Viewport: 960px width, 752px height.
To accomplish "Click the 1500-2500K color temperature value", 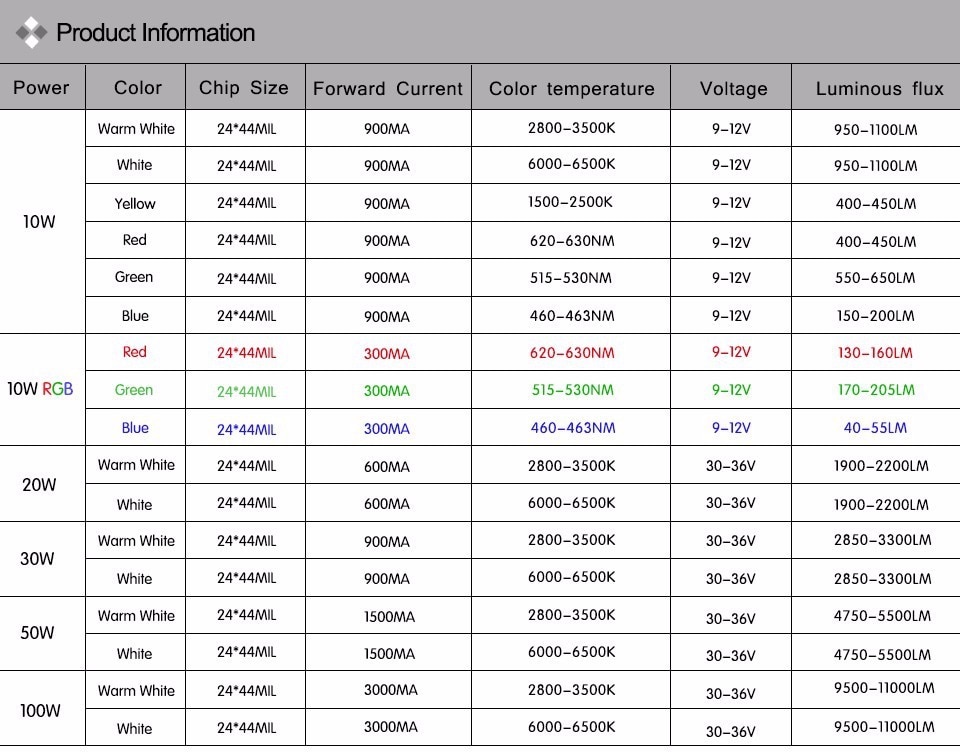I will tap(571, 203).
